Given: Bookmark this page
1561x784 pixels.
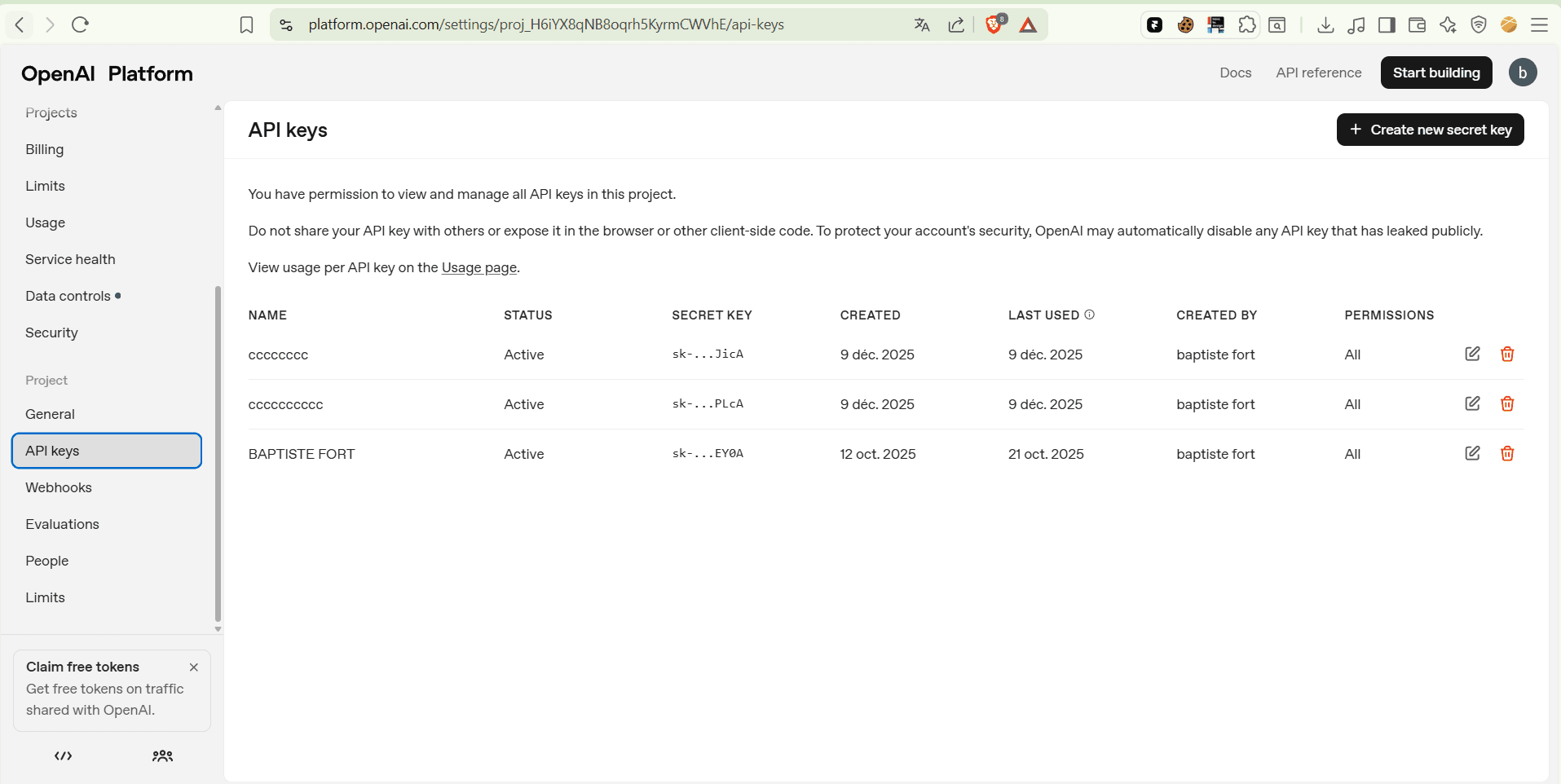Looking at the screenshot, I should [246, 25].
